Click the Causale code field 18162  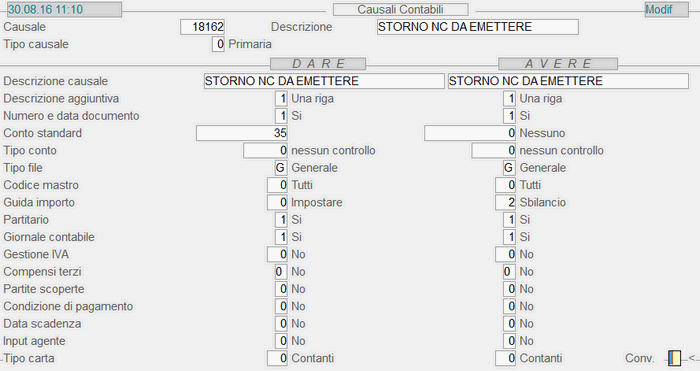pyautogui.click(x=202, y=27)
